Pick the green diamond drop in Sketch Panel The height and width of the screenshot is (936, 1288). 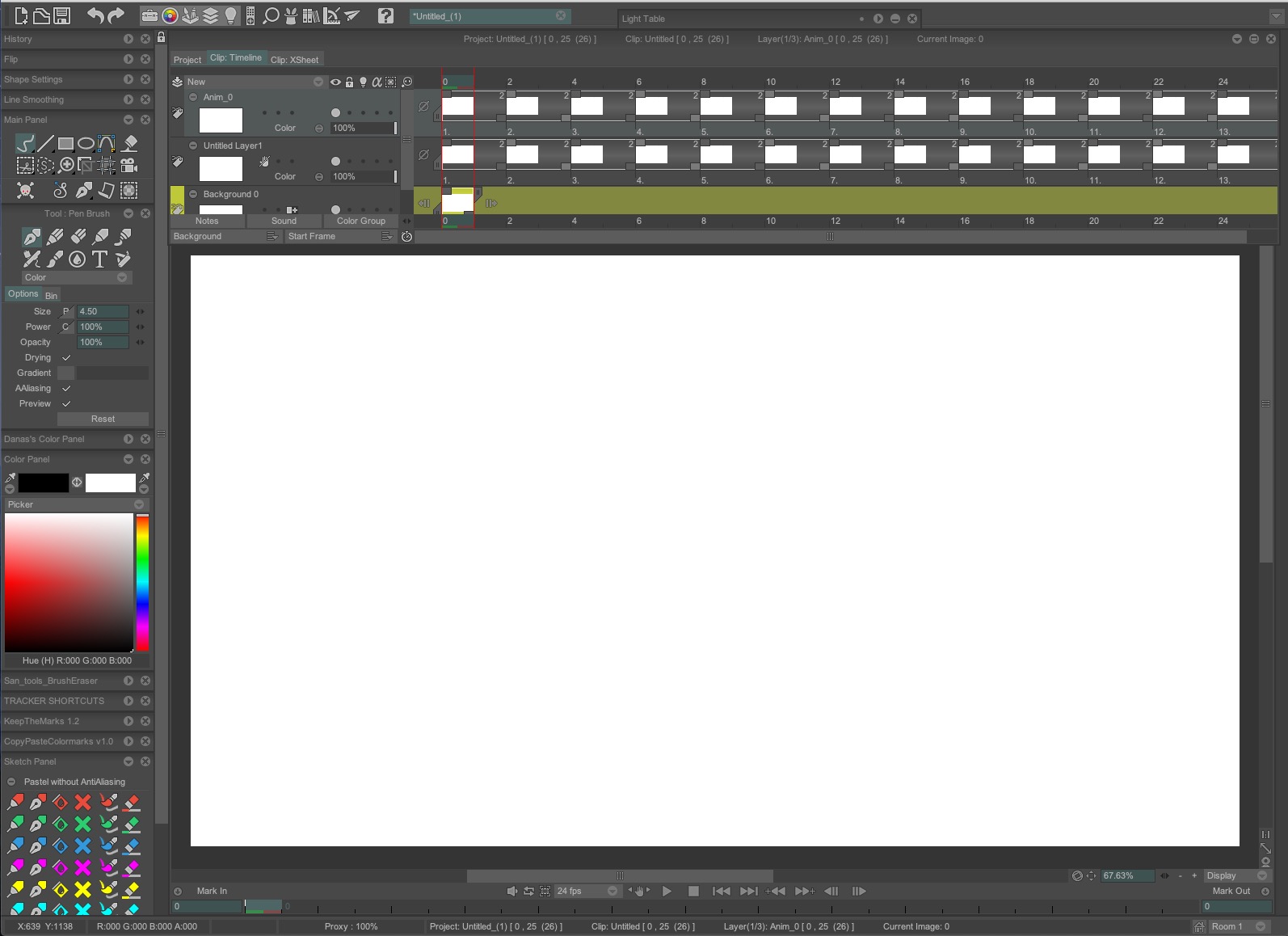pos(60,824)
